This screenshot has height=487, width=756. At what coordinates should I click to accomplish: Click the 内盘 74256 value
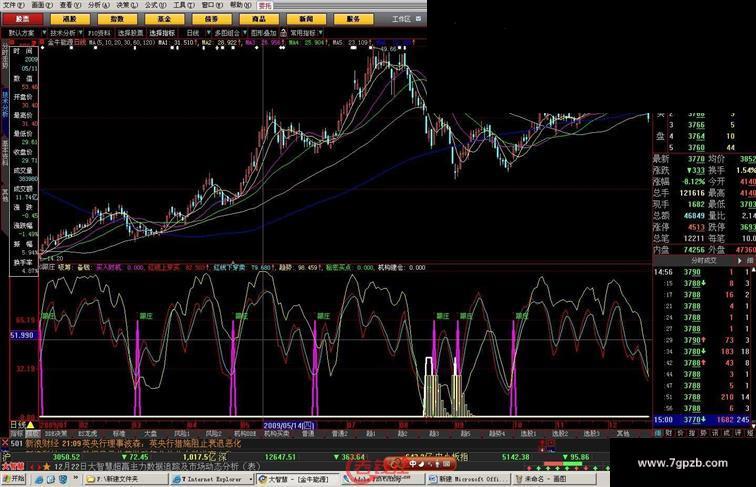(694, 250)
